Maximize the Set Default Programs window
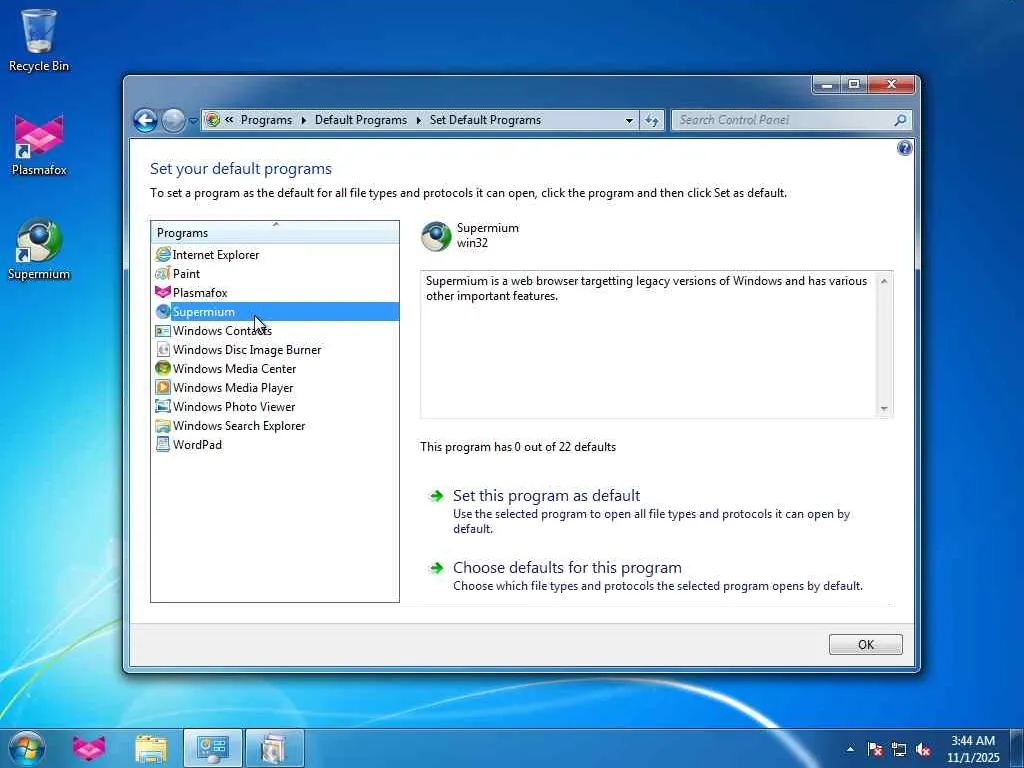This screenshot has width=1024, height=768. [854, 85]
